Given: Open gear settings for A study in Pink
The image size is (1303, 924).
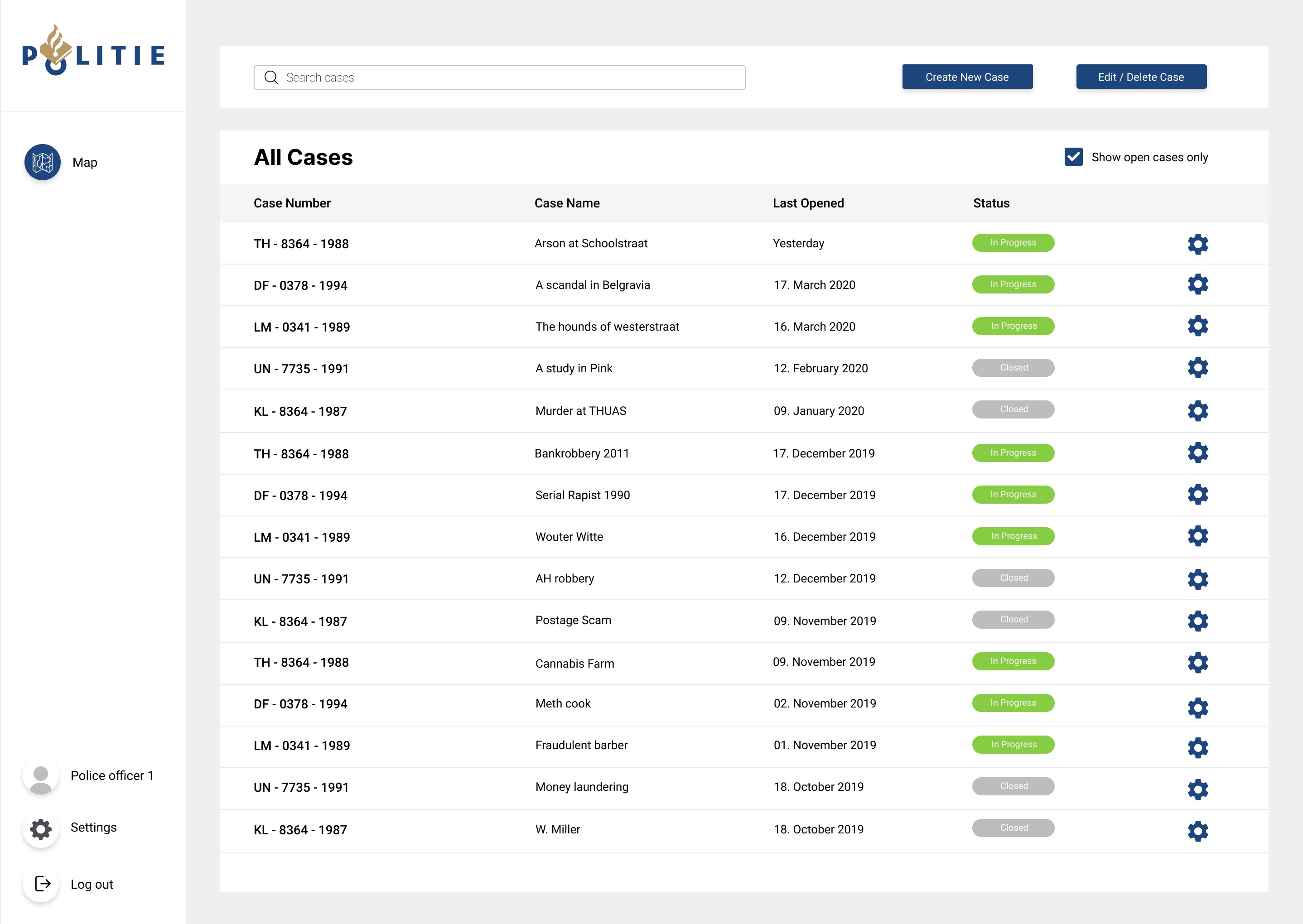Looking at the screenshot, I should pyautogui.click(x=1198, y=368).
